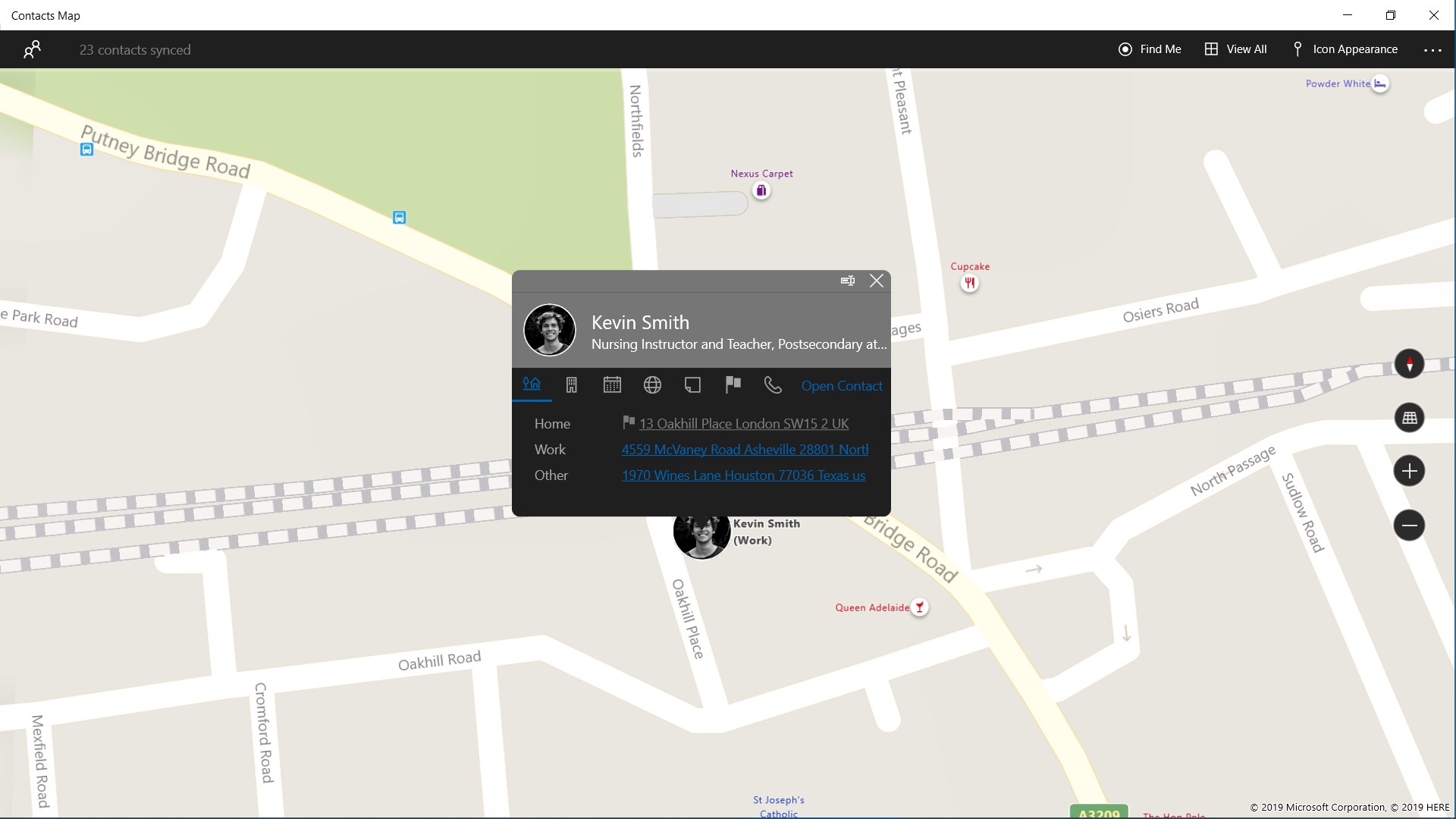Open the 4559 McVaney Road work address
This screenshot has width=1456, height=819.
coord(745,450)
